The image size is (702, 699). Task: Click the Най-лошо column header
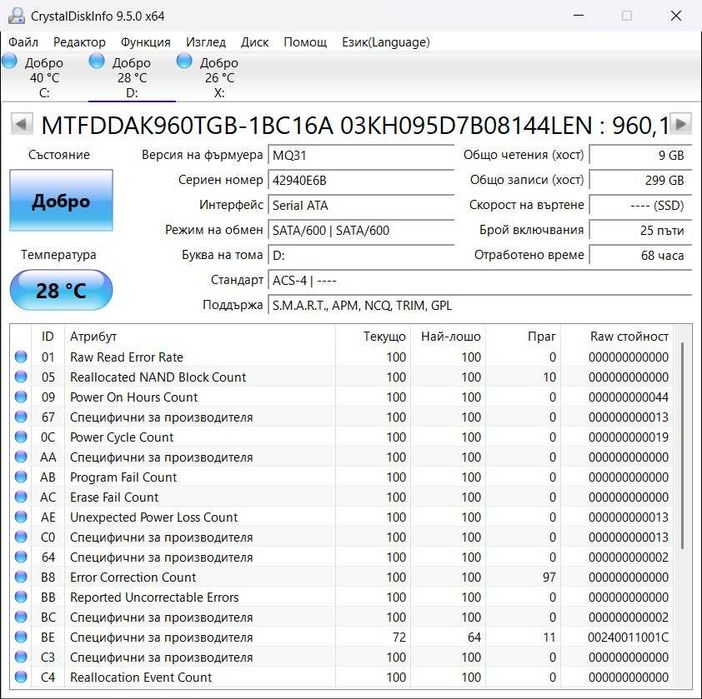pyautogui.click(x=448, y=336)
